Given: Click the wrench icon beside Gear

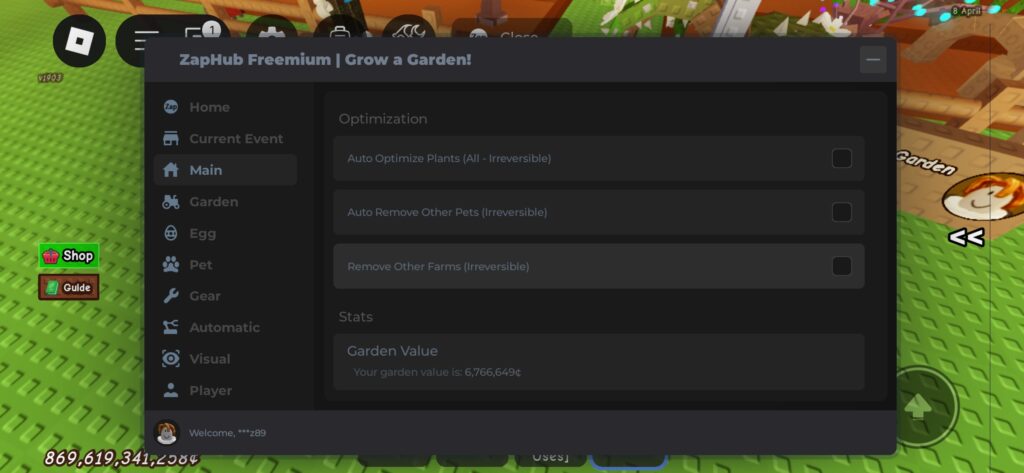Looking at the screenshot, I should pos(170,296).
